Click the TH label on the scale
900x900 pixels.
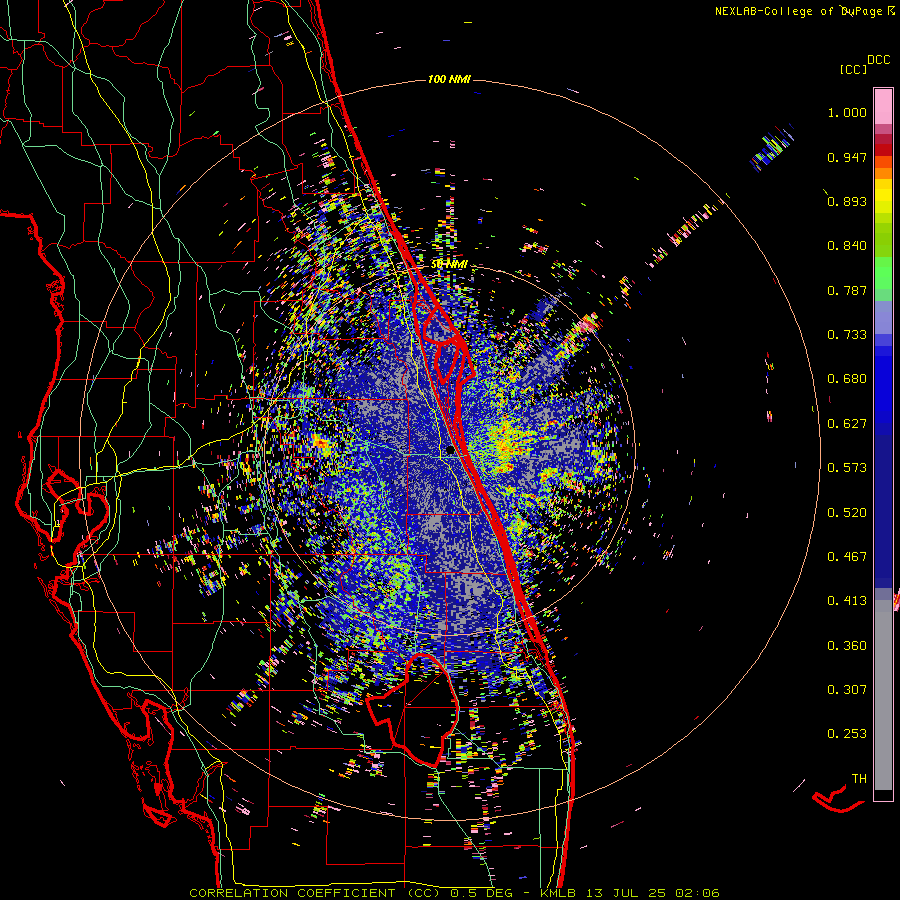point(859,779)
